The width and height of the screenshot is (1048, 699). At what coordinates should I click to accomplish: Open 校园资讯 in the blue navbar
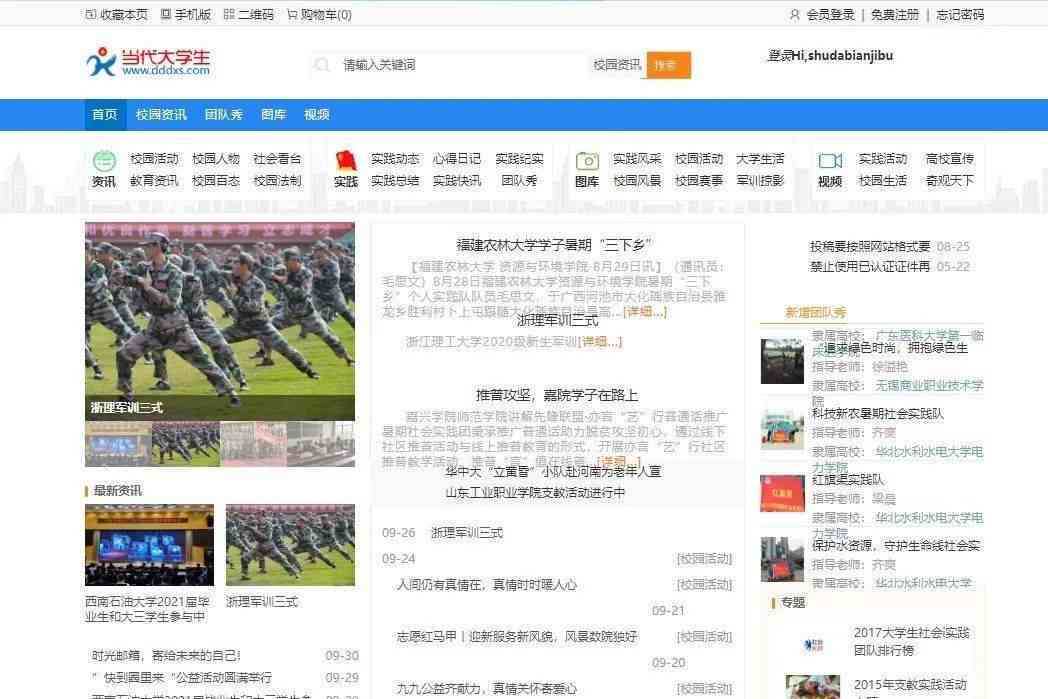161,115
